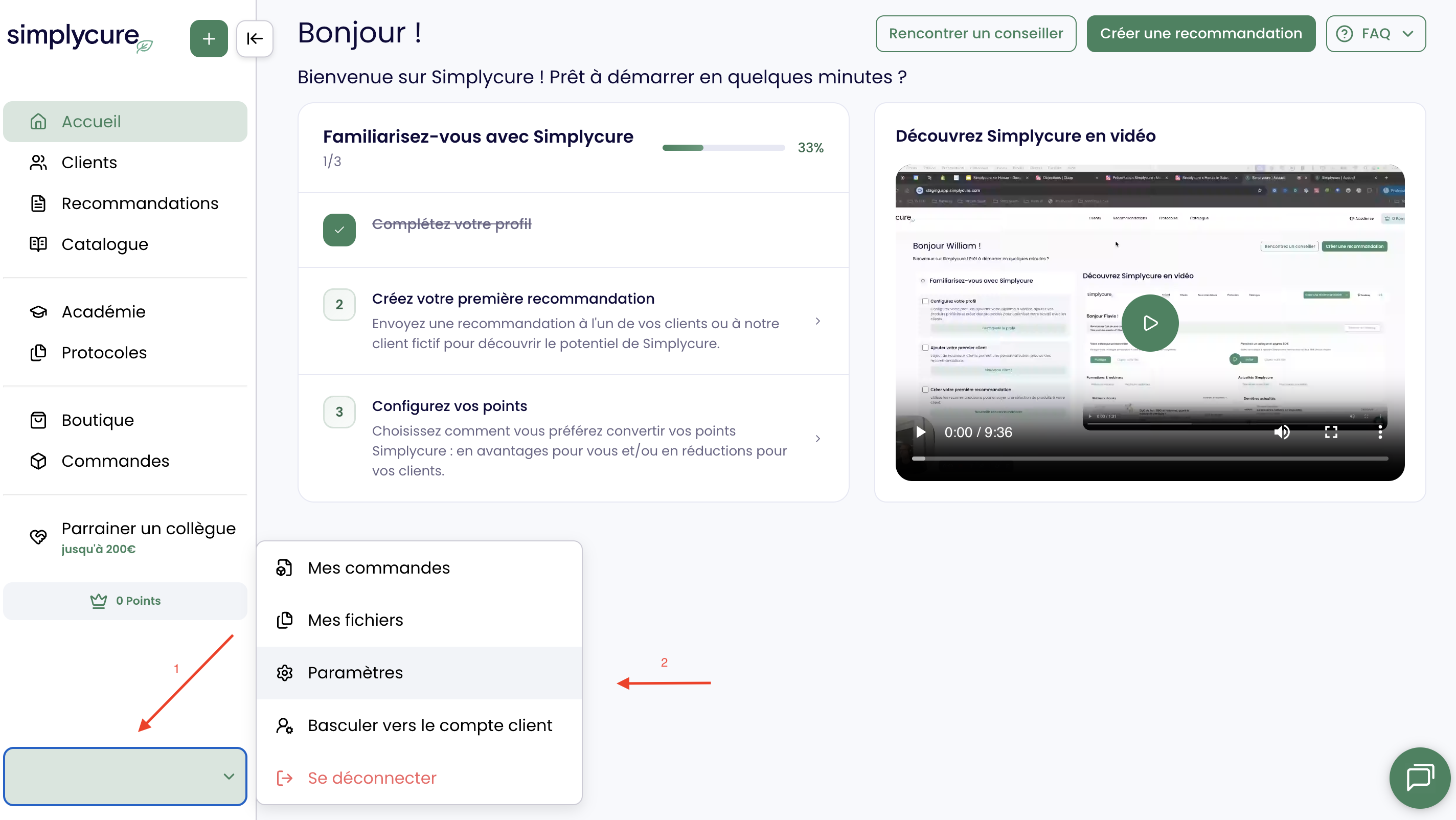Click the simplycure logo

[x=80, y=37]
